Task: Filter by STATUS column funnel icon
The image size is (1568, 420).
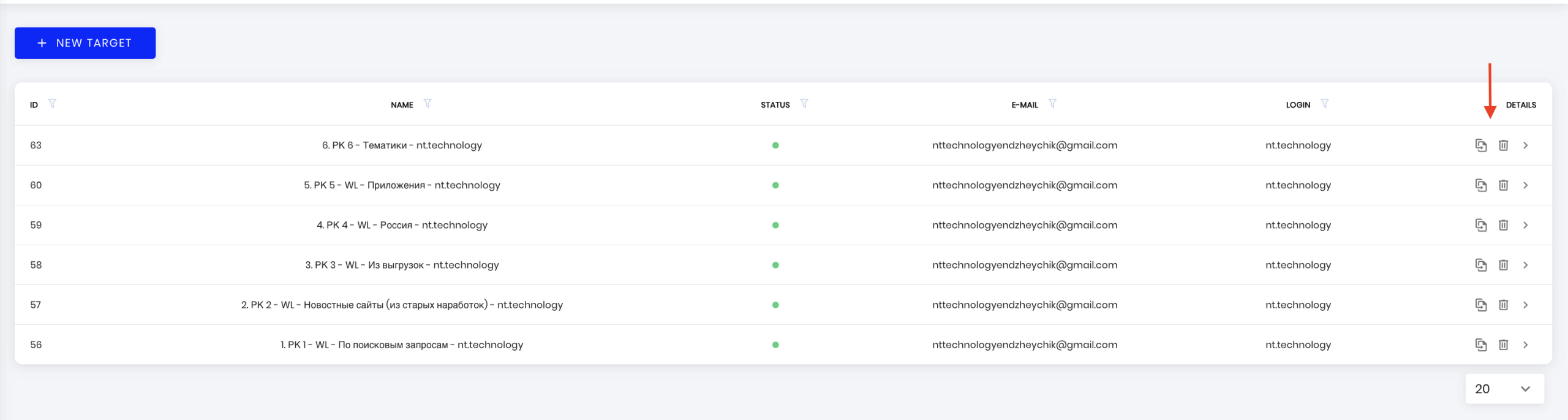Action: point(804,104)
